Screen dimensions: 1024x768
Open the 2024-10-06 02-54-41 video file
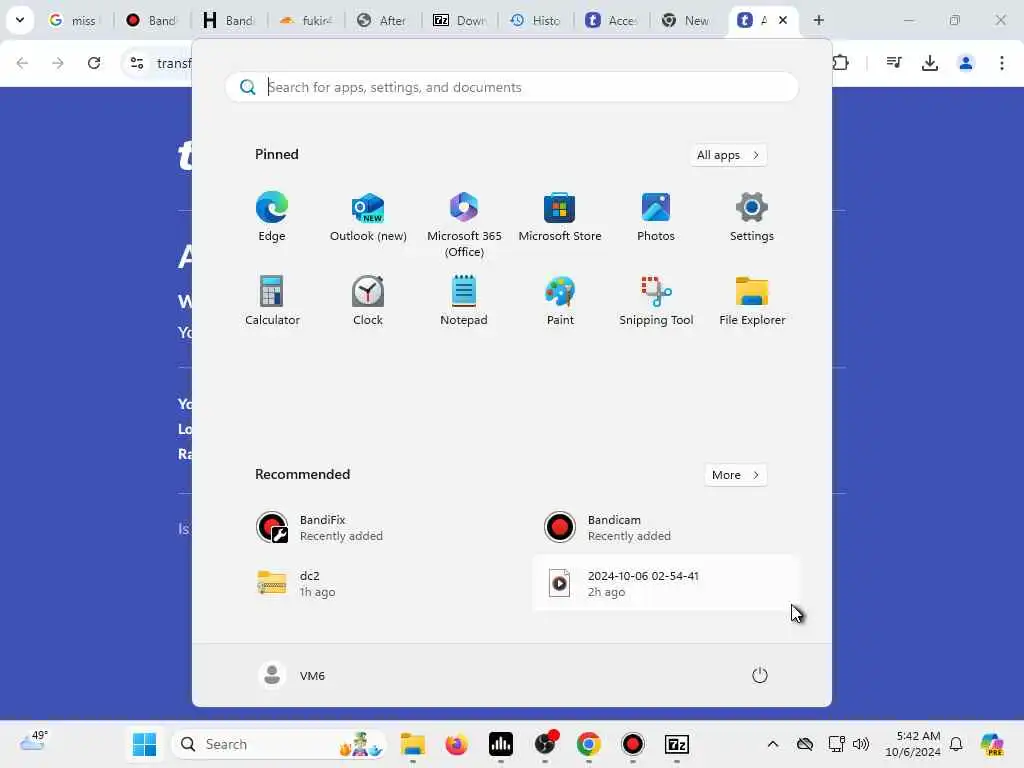click(665, 583)
